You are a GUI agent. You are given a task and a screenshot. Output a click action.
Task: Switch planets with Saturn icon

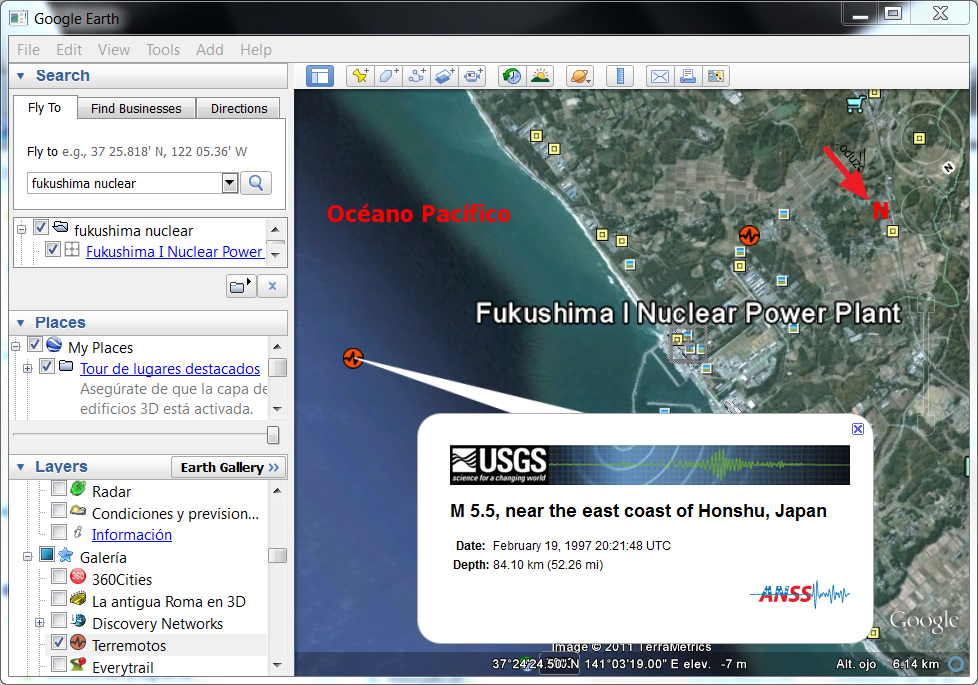click(579, 76)
